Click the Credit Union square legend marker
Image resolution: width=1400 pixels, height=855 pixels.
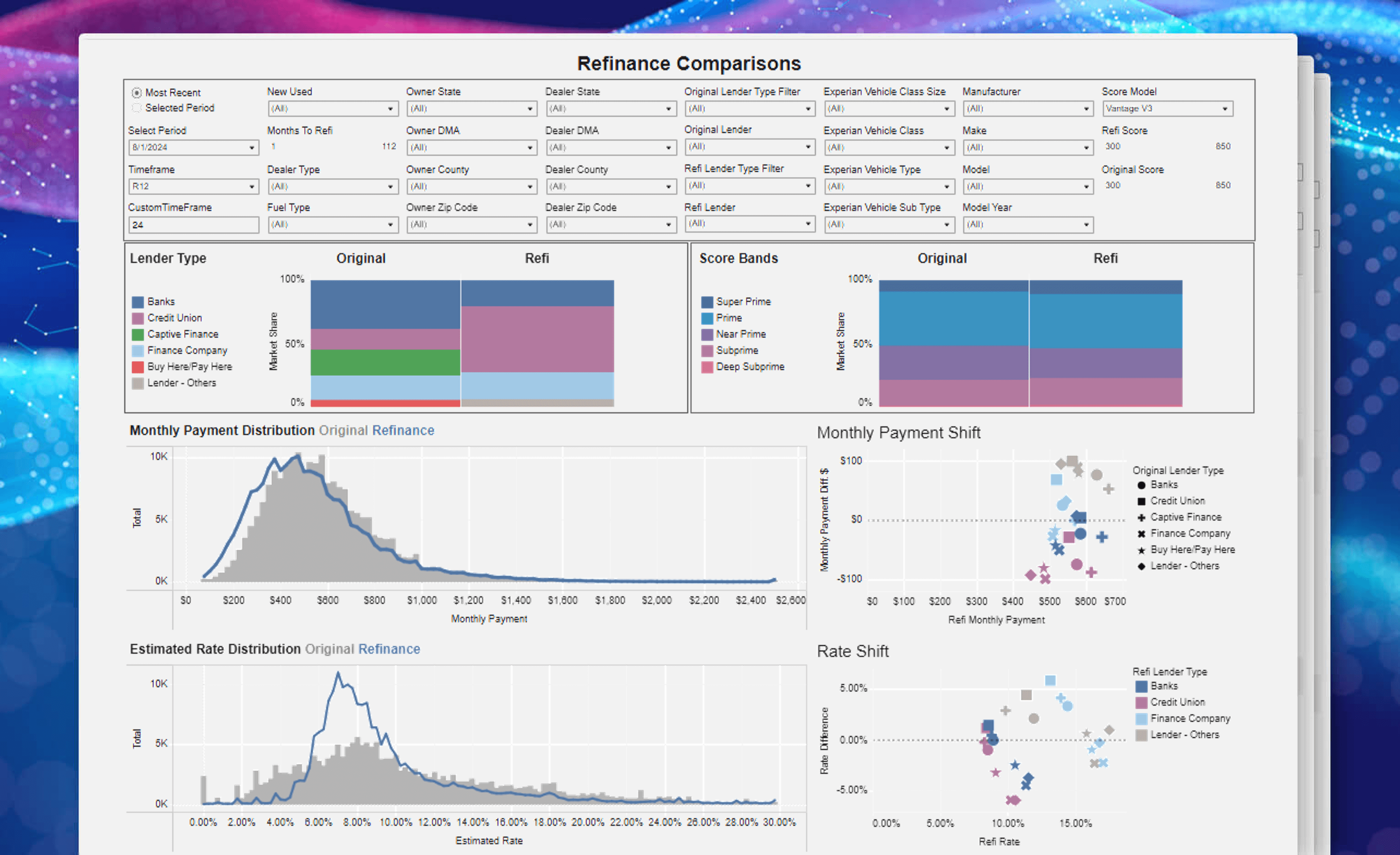1141,501
